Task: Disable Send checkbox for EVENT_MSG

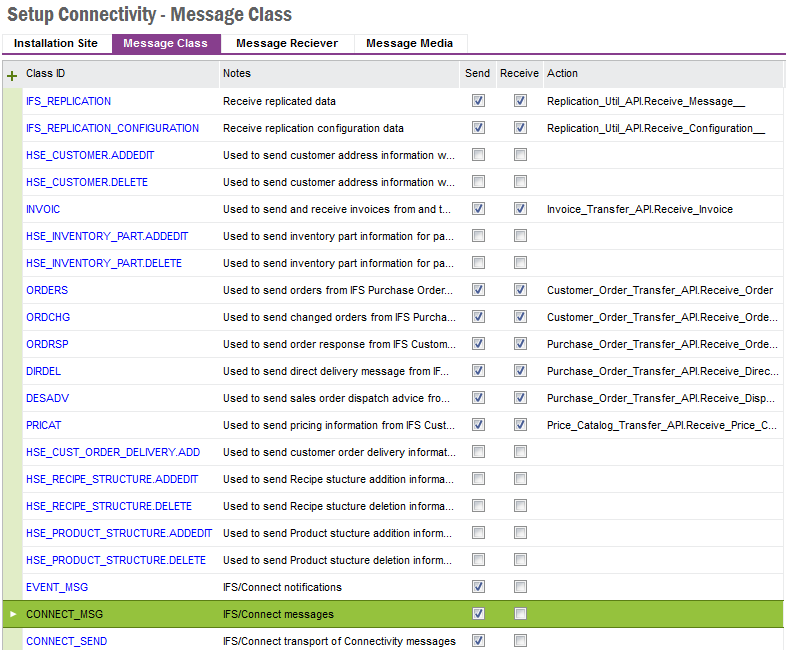Action: [x=478, y=587]
